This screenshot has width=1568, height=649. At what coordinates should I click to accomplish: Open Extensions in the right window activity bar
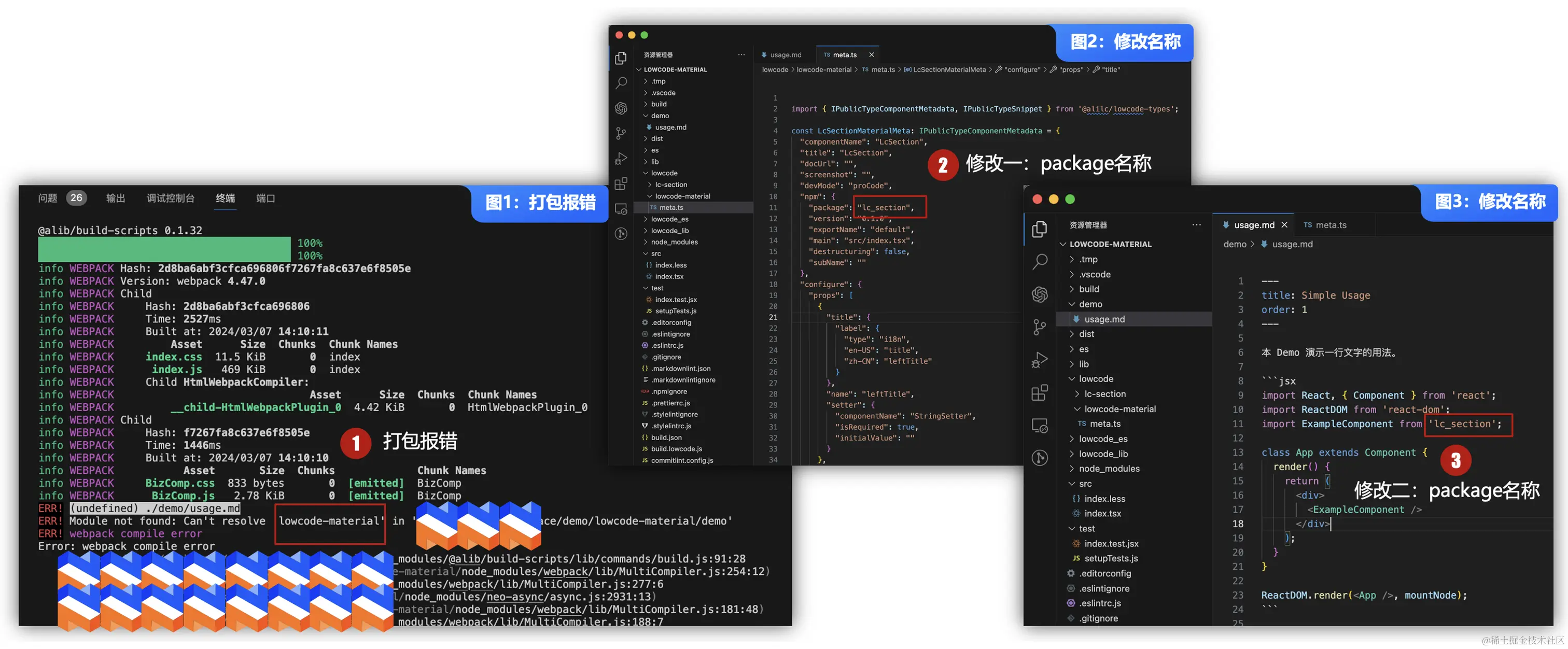1040,393
